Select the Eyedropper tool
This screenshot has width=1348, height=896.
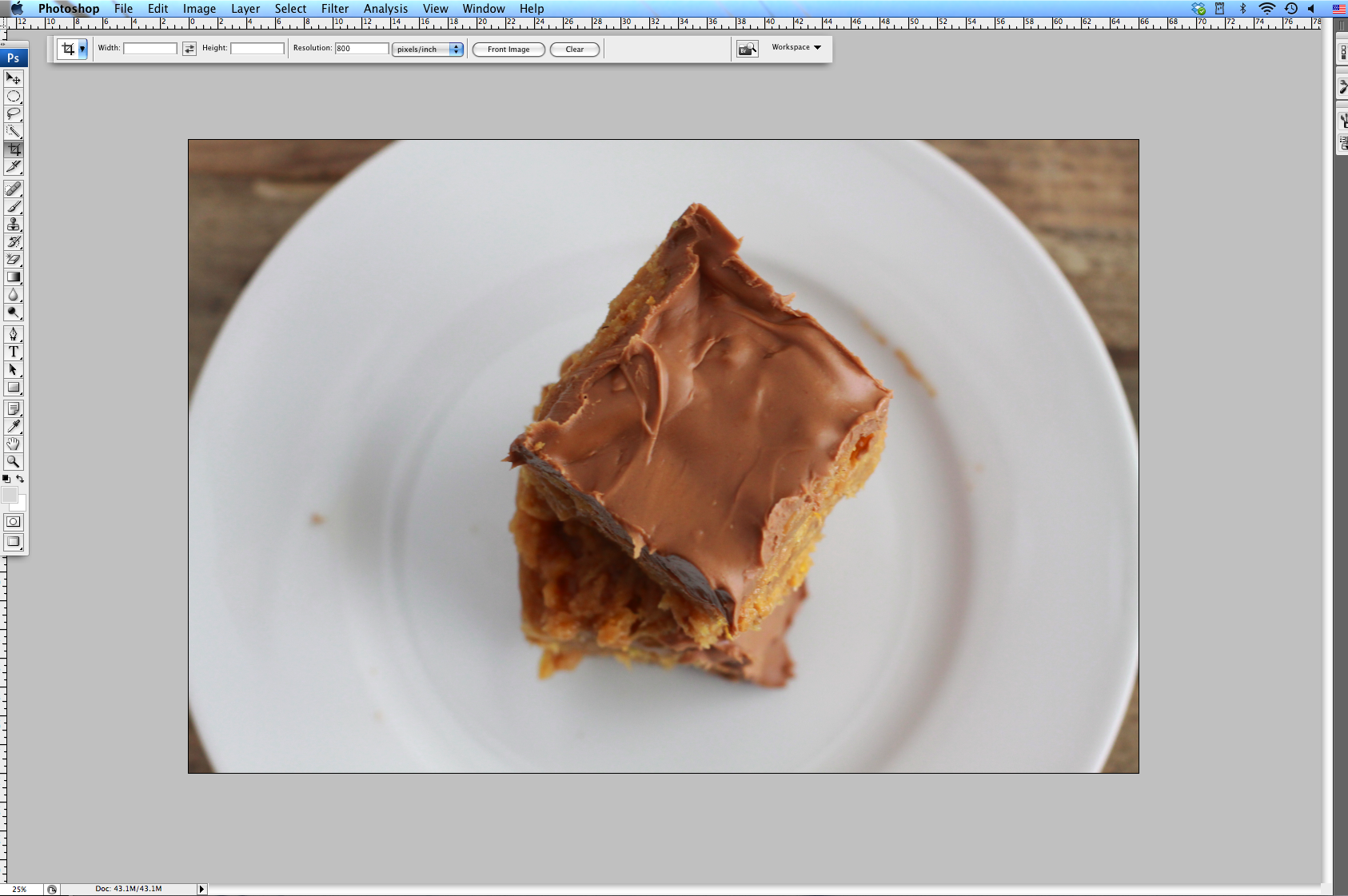point(14,426)
